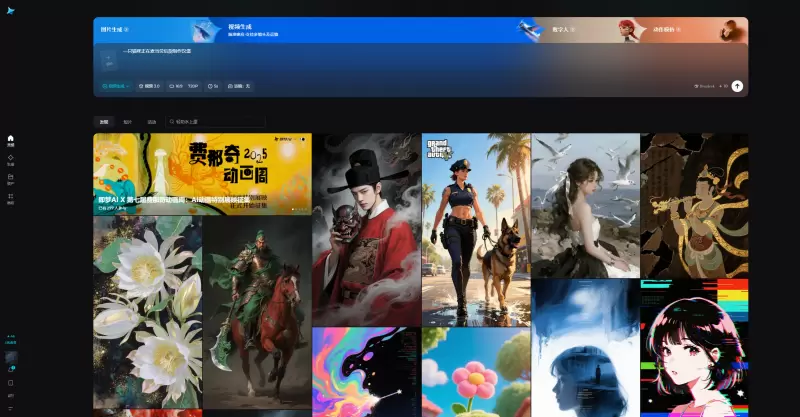
Task: Open the notification bell icon with badge
Action: 11,369
